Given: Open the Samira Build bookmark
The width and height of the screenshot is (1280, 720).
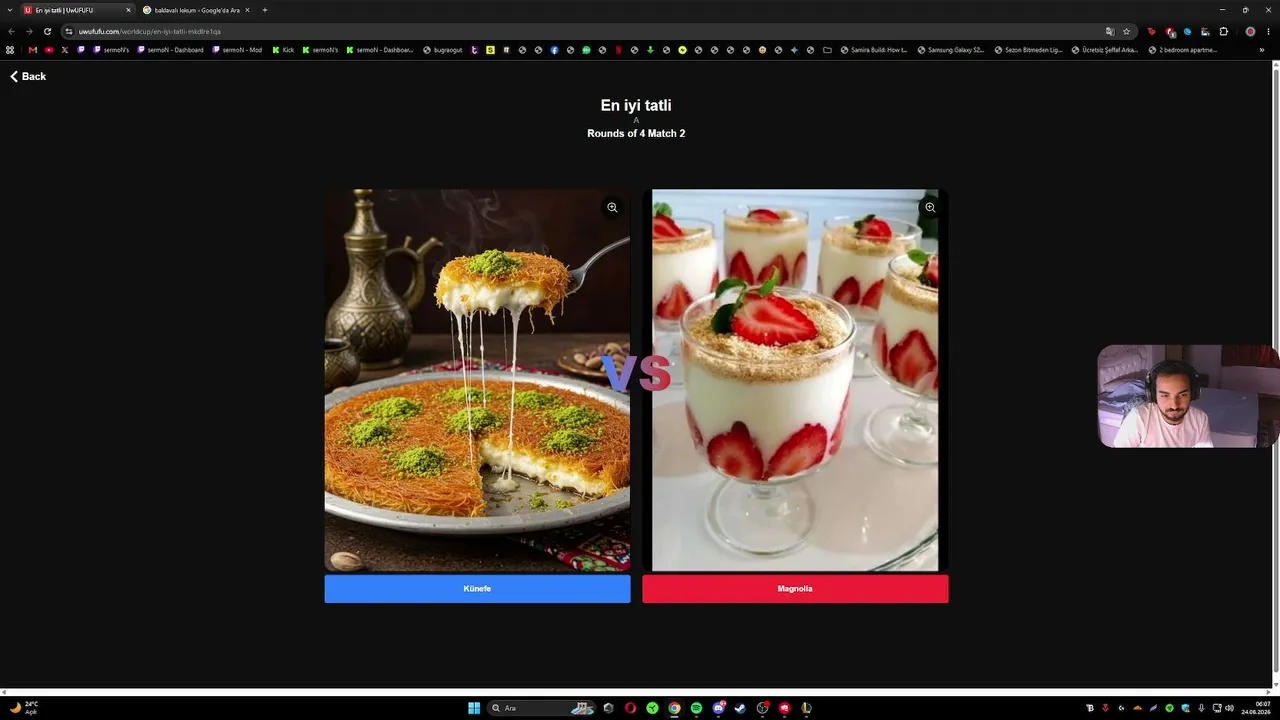Looking at the screenshot, I should [874, 50].
